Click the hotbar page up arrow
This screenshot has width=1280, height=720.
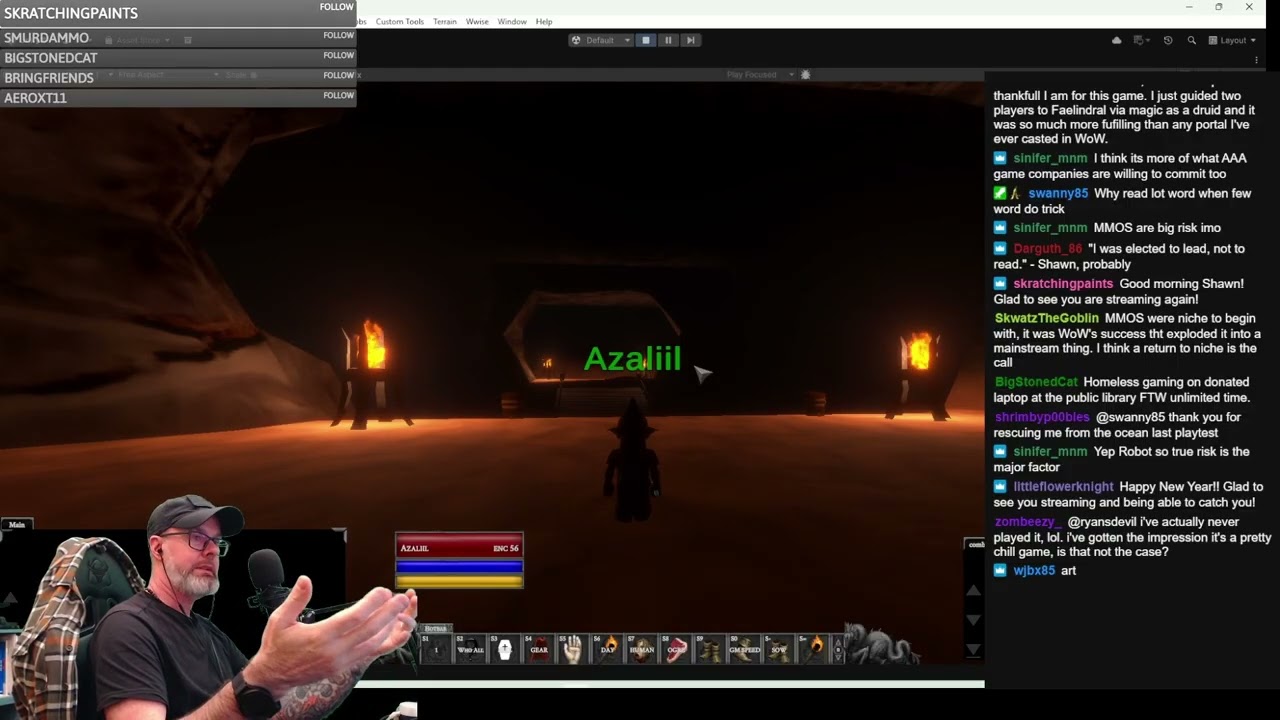[x=838, y=641]
